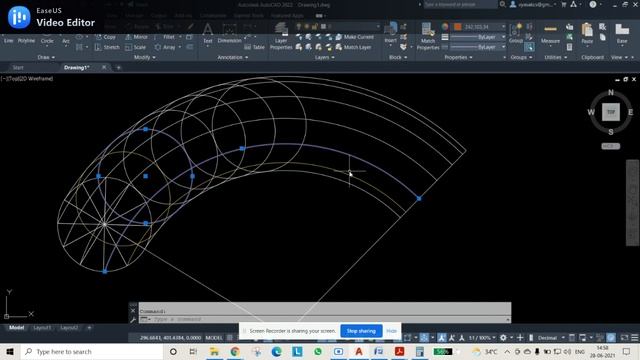Switch to the Layout2 tab
The width and height of the screenshot is (640, 360).
(69, 328)
